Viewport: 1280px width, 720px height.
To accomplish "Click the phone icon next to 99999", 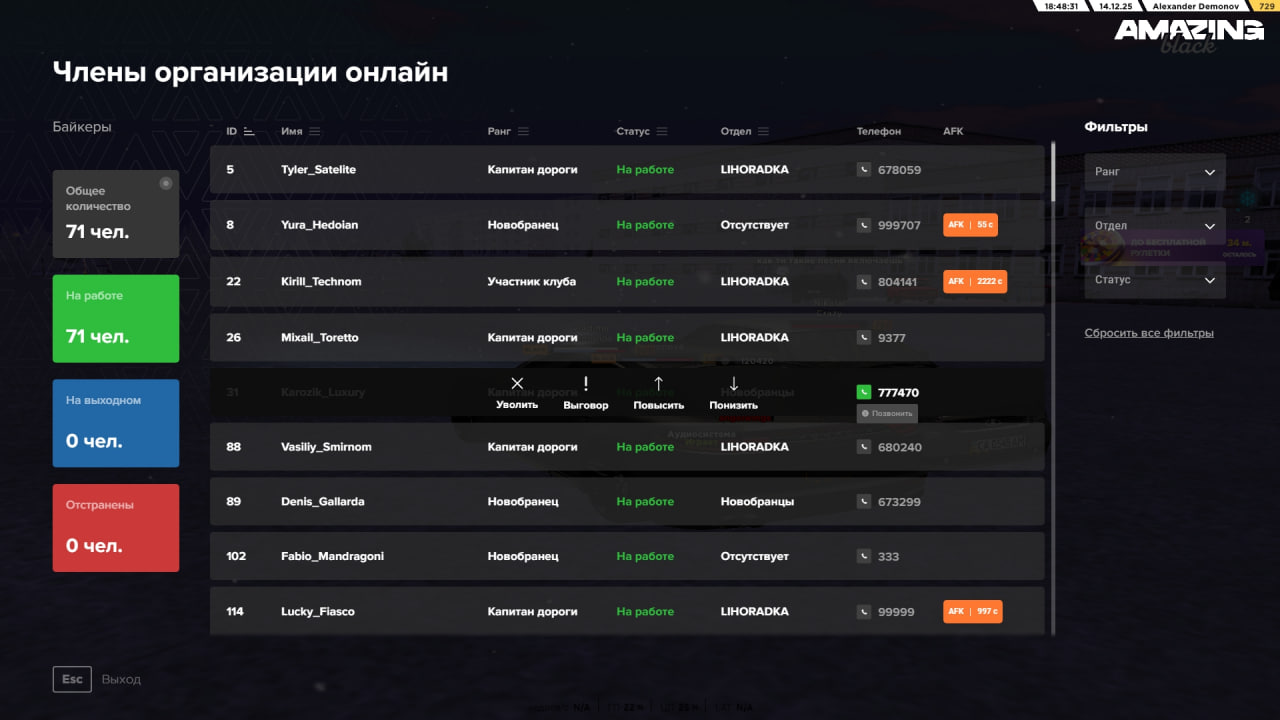I will [864, 612].
